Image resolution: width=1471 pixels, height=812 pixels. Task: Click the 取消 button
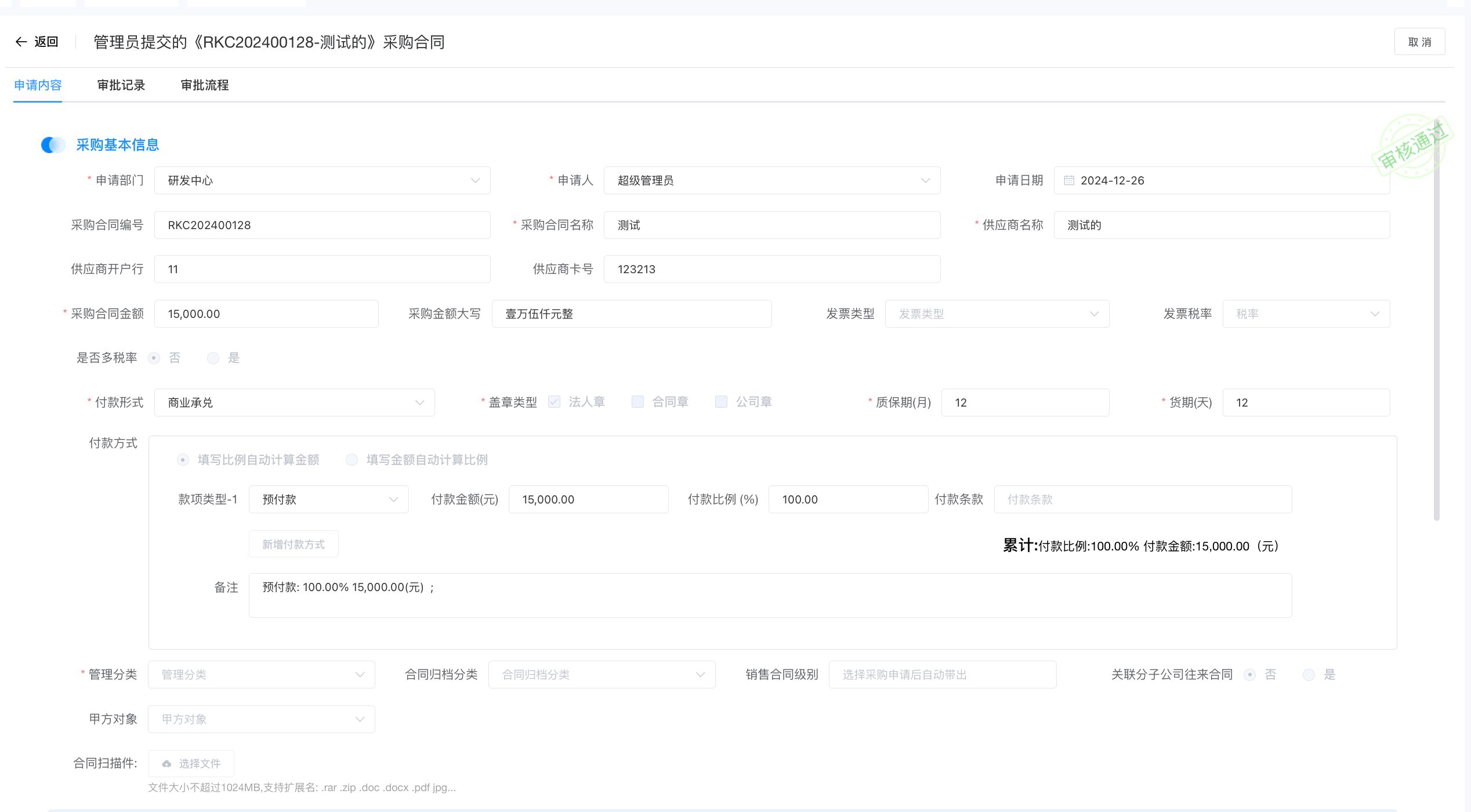(1419, 42)
